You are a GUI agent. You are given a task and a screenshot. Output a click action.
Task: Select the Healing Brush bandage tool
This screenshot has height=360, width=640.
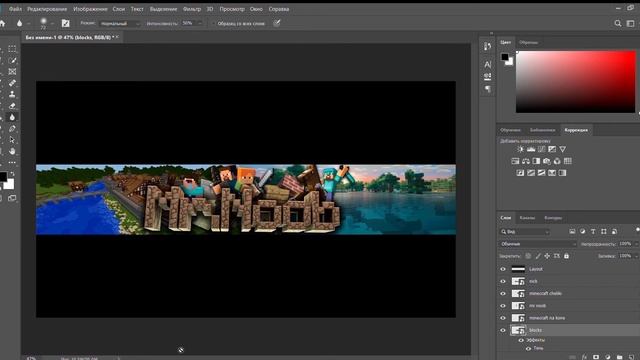click(x=12, y=83)
